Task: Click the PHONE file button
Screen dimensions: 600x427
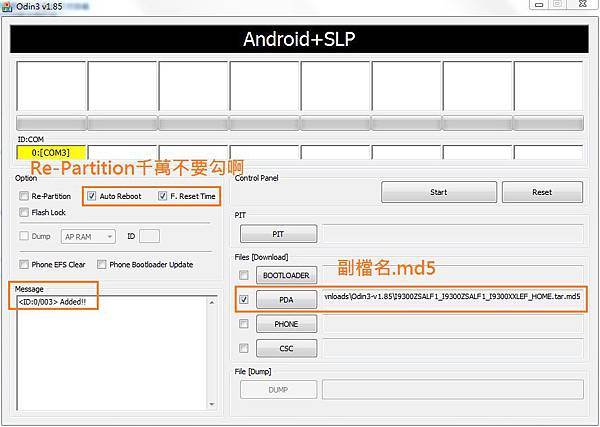Action: point(286,324)
